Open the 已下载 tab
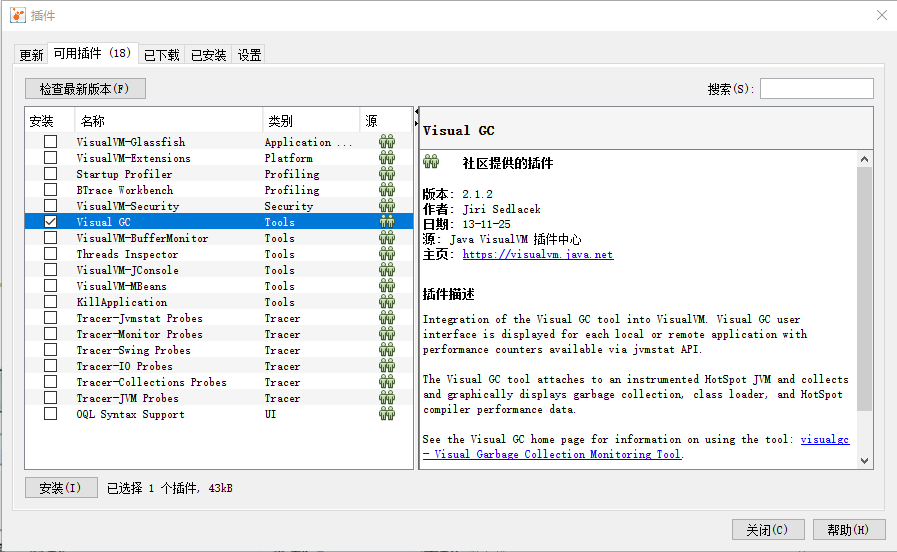Screen dimensions: 897x552 162,55
